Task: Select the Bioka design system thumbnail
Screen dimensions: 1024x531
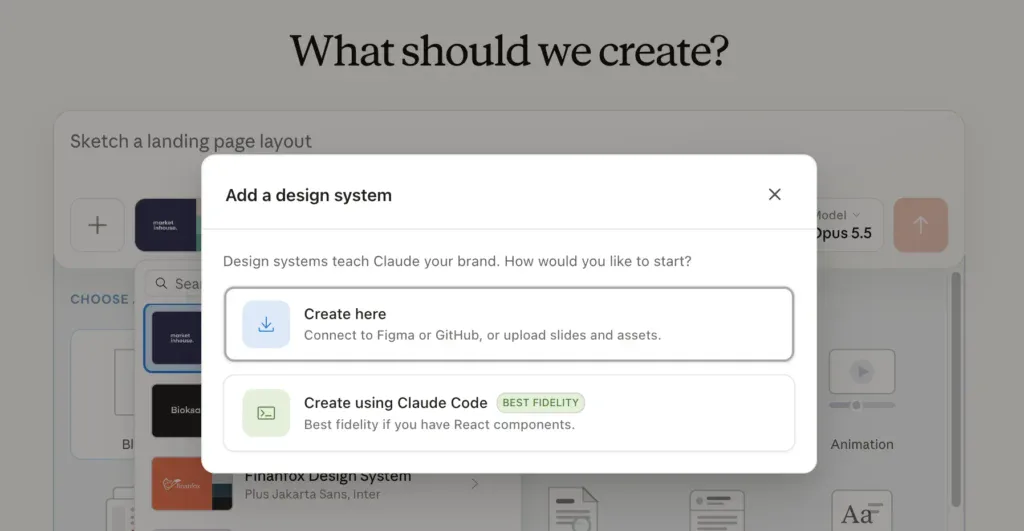Action: click(176, 410)
